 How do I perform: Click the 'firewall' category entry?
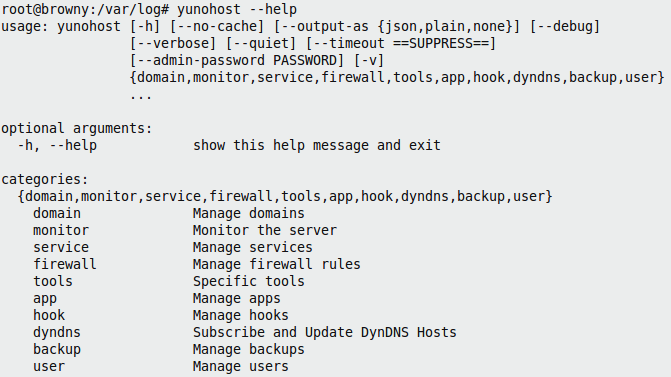(x=65, y=264)
